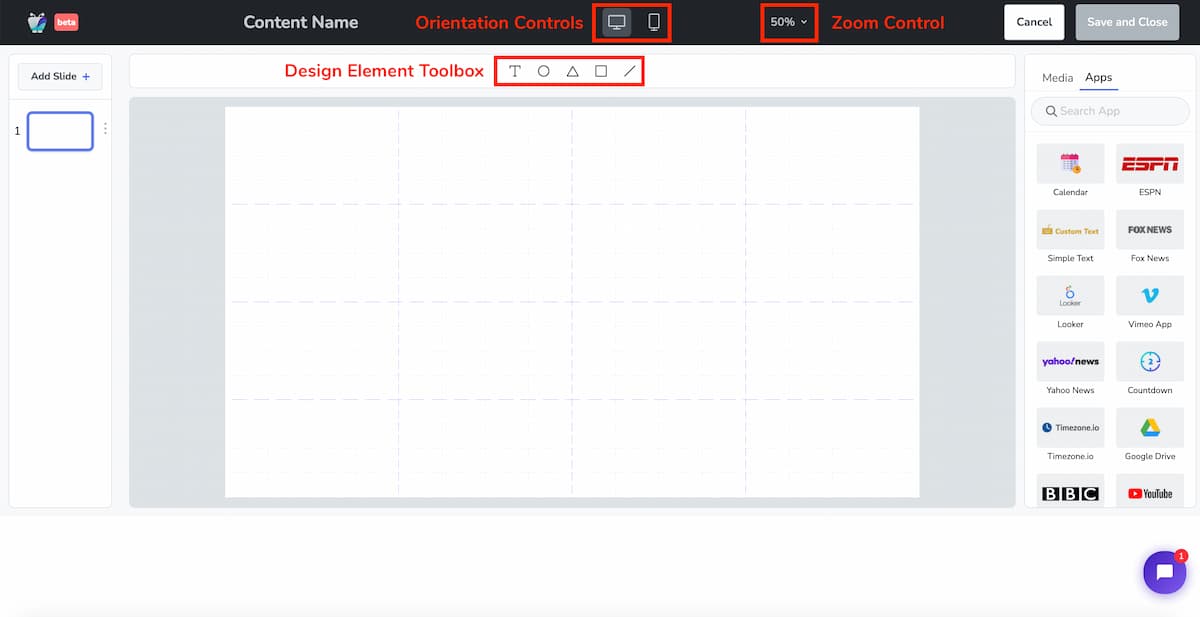Click the Cancel button

1034,22
